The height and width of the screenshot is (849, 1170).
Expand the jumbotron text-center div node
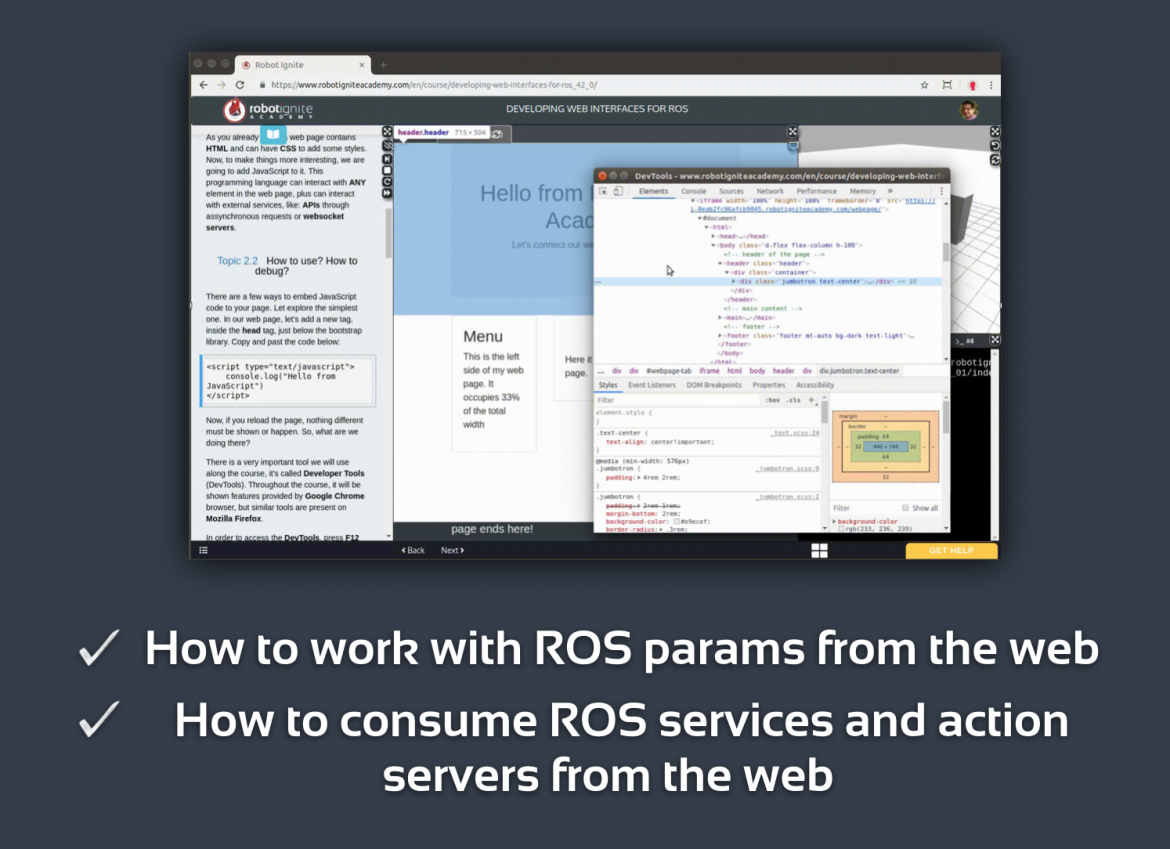pyautogui.click(x=734, y=281)
